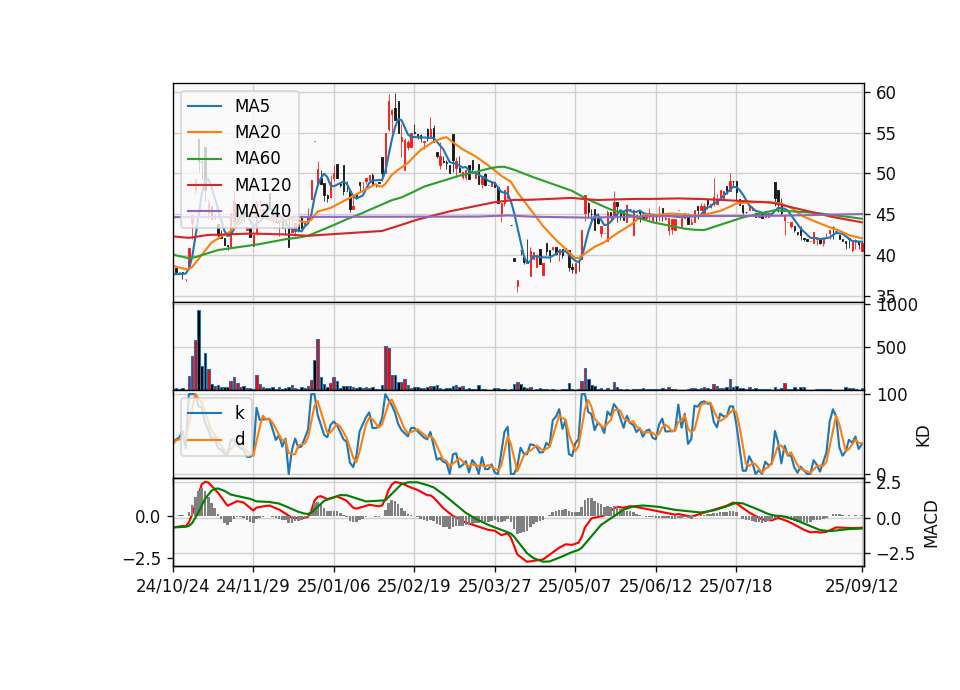Click the MA5 legend label
This screenshot has height=690, width=960.
252,106
